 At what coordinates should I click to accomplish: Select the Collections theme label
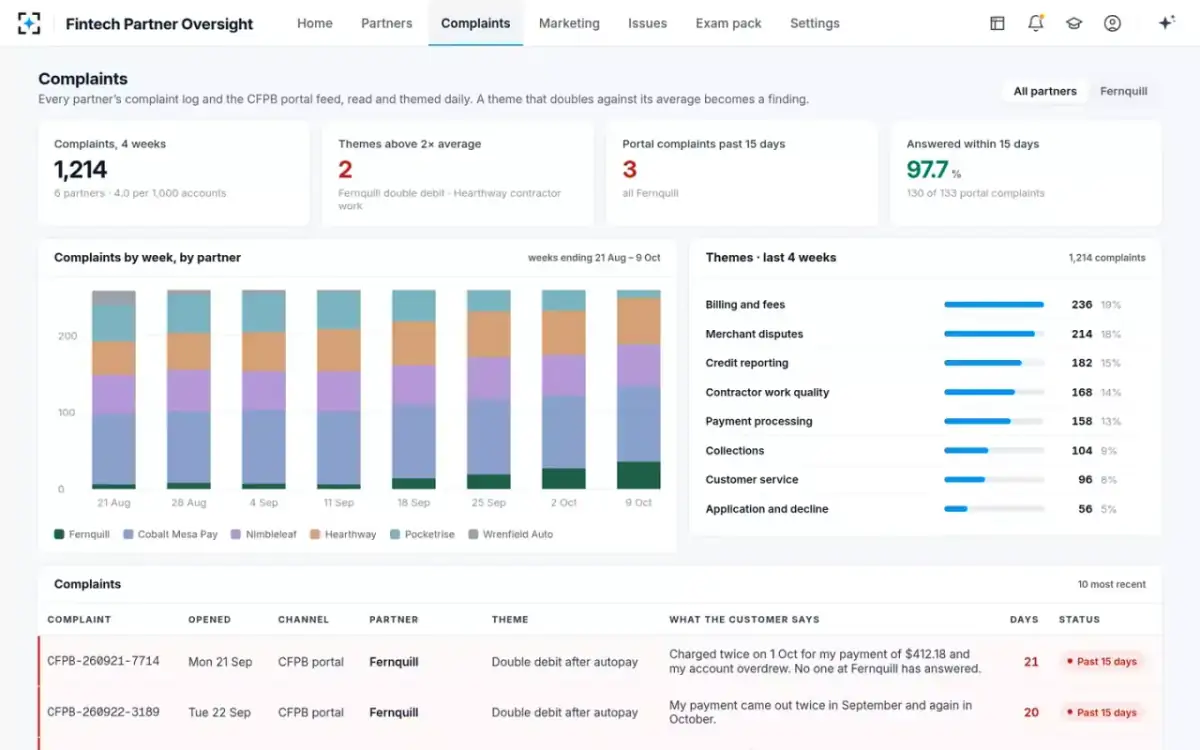[x=735, y=451]
